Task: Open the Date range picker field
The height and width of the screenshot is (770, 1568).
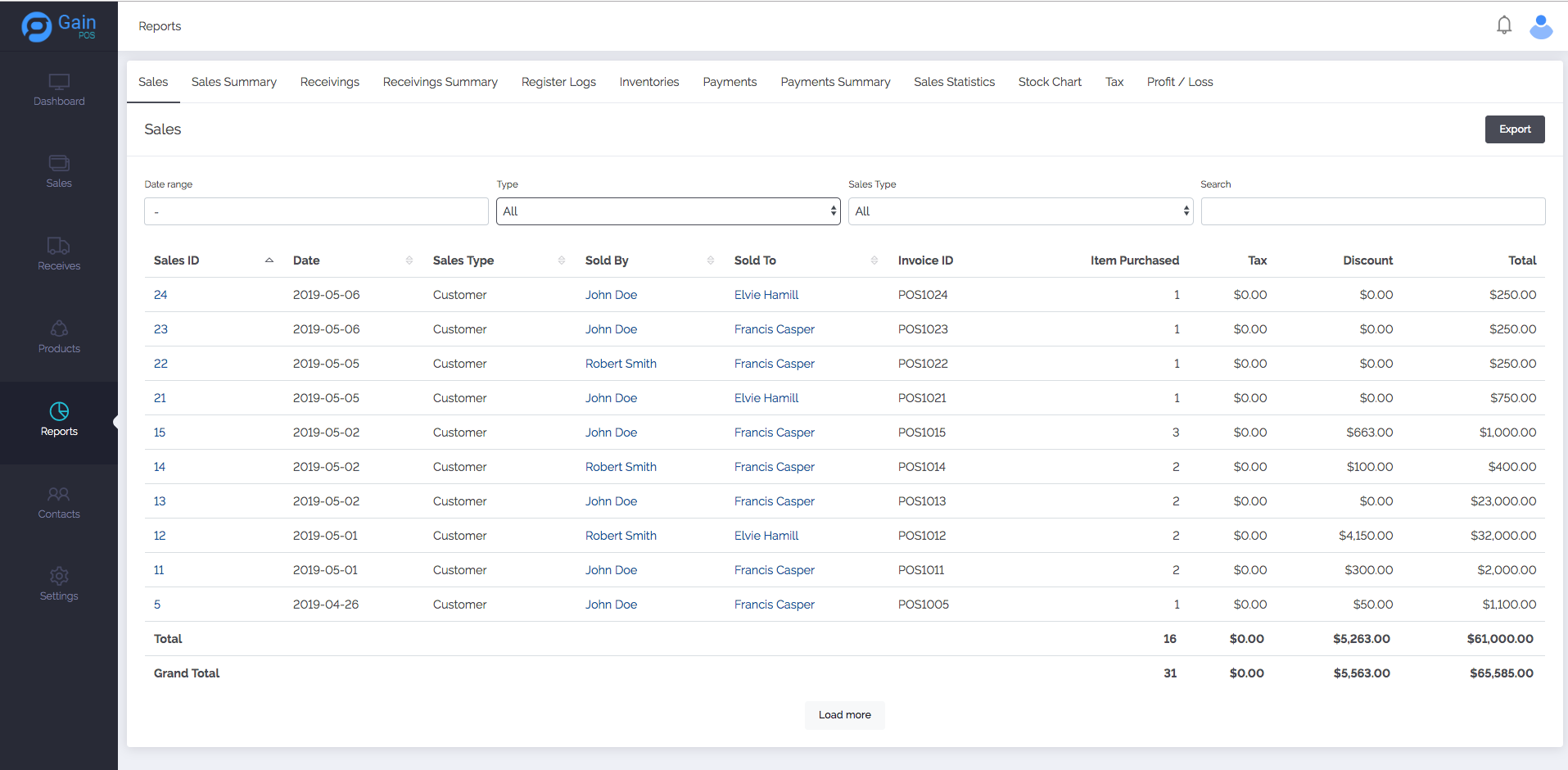Action: point(316,211)
